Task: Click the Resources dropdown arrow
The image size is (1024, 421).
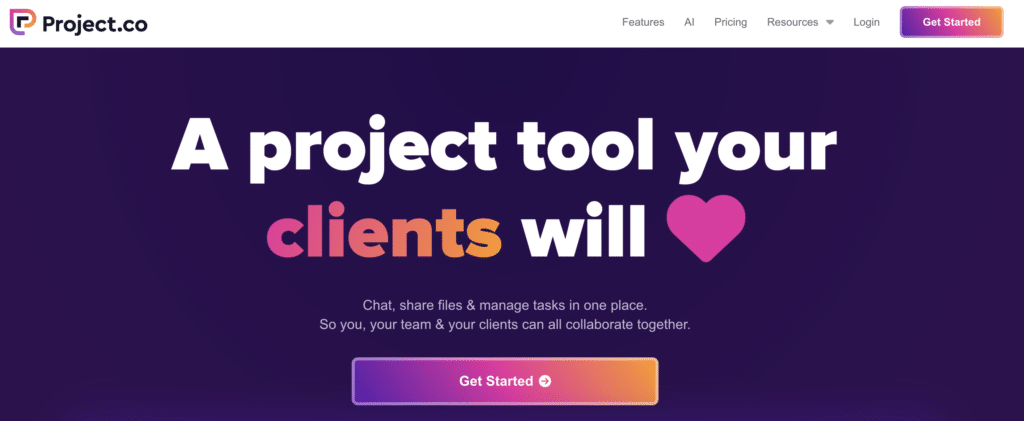Action: pos(829,22)
